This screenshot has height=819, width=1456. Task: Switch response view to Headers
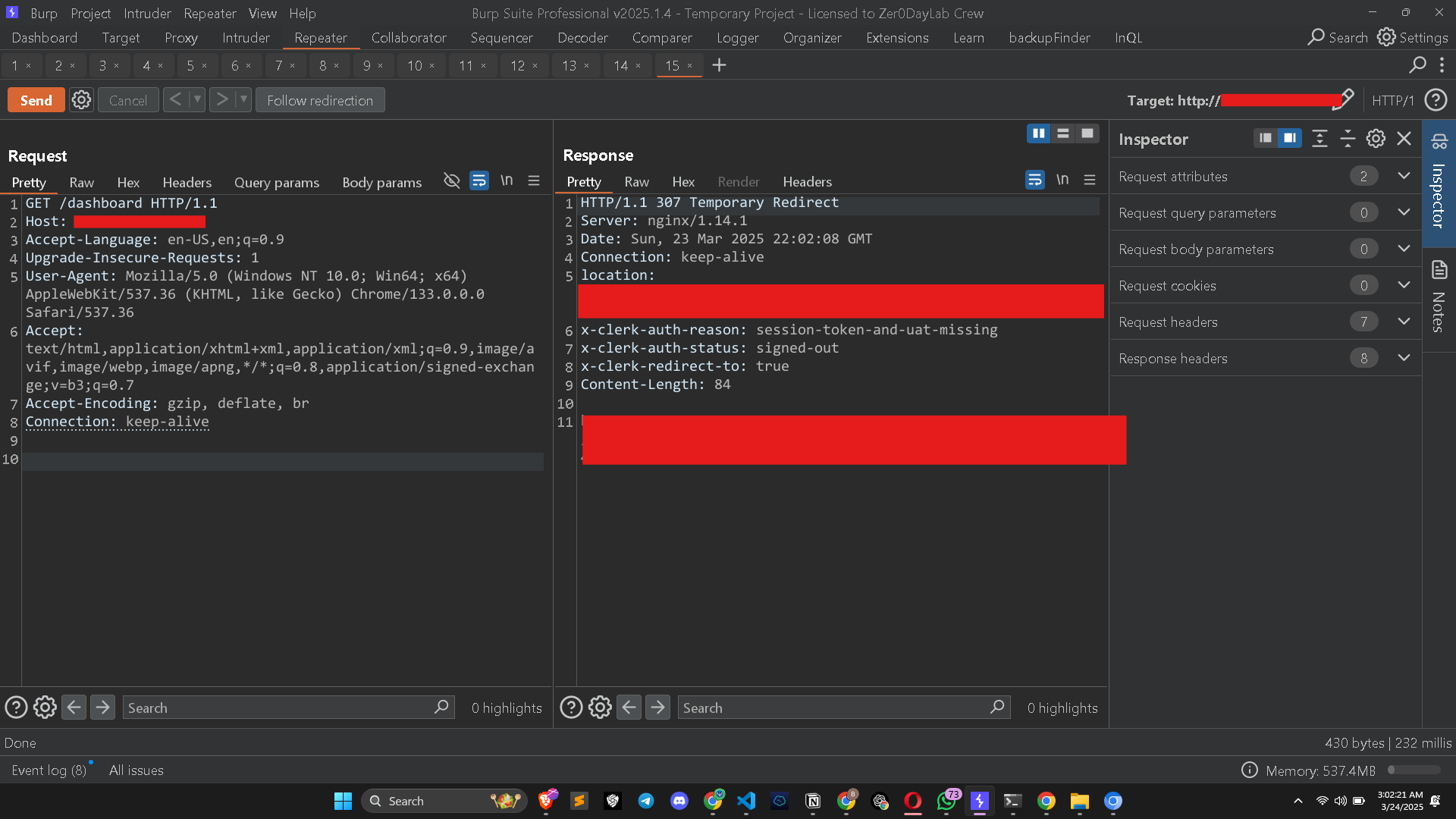pos(807,181)
